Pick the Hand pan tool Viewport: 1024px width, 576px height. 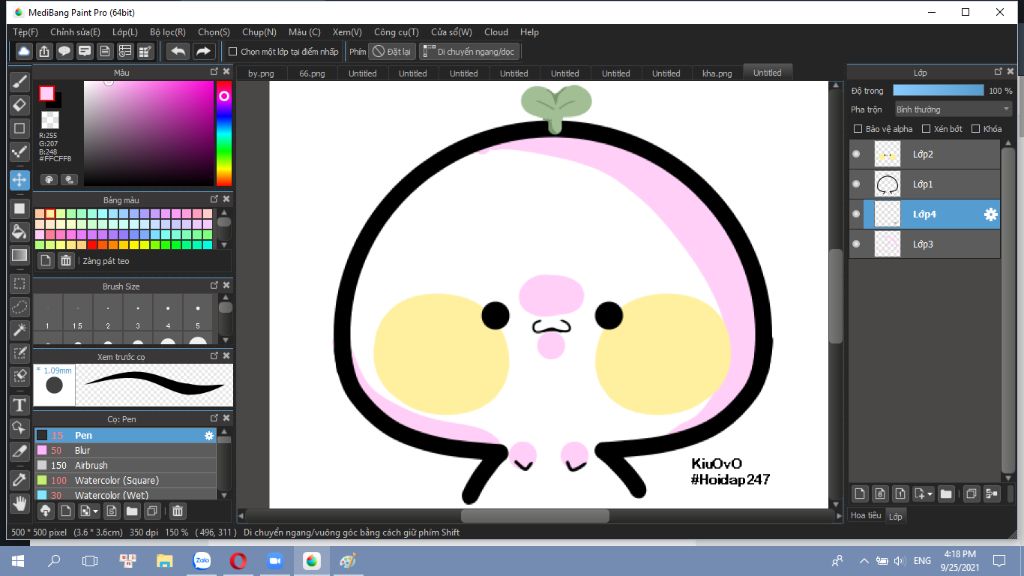(x=19, y=503)
